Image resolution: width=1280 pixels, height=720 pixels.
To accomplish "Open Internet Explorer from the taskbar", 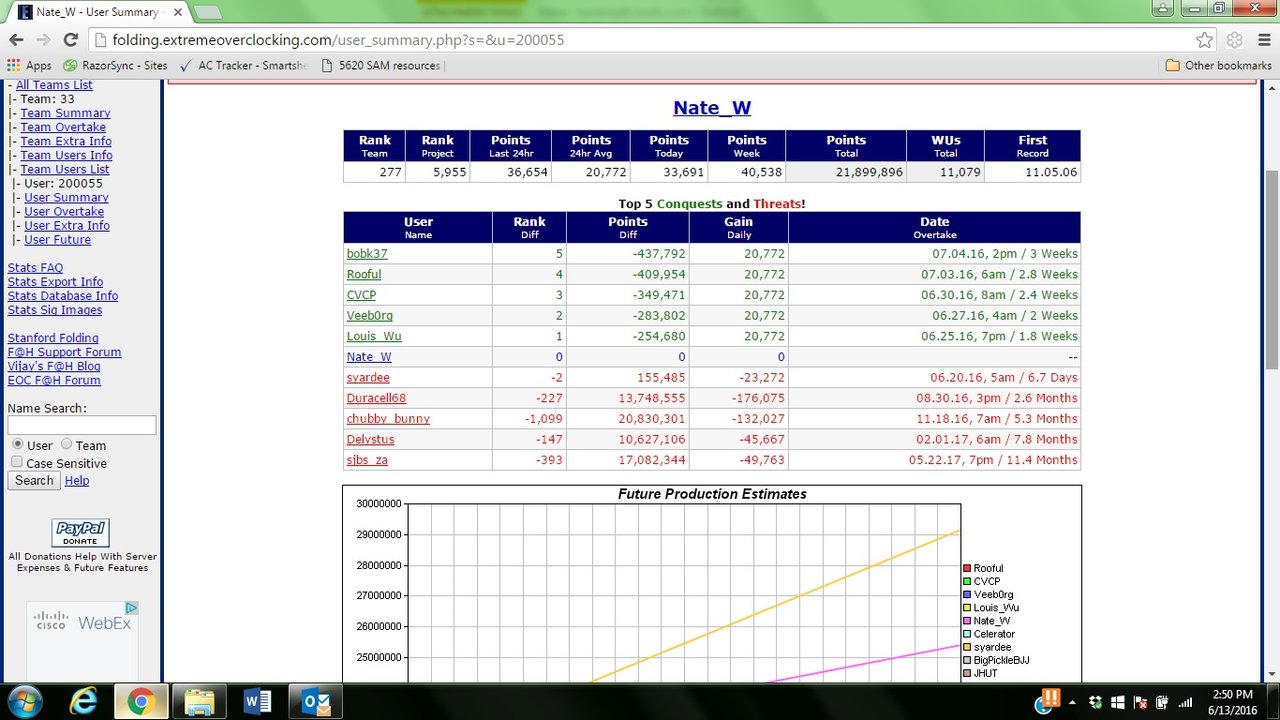I will tap(82, 702).
